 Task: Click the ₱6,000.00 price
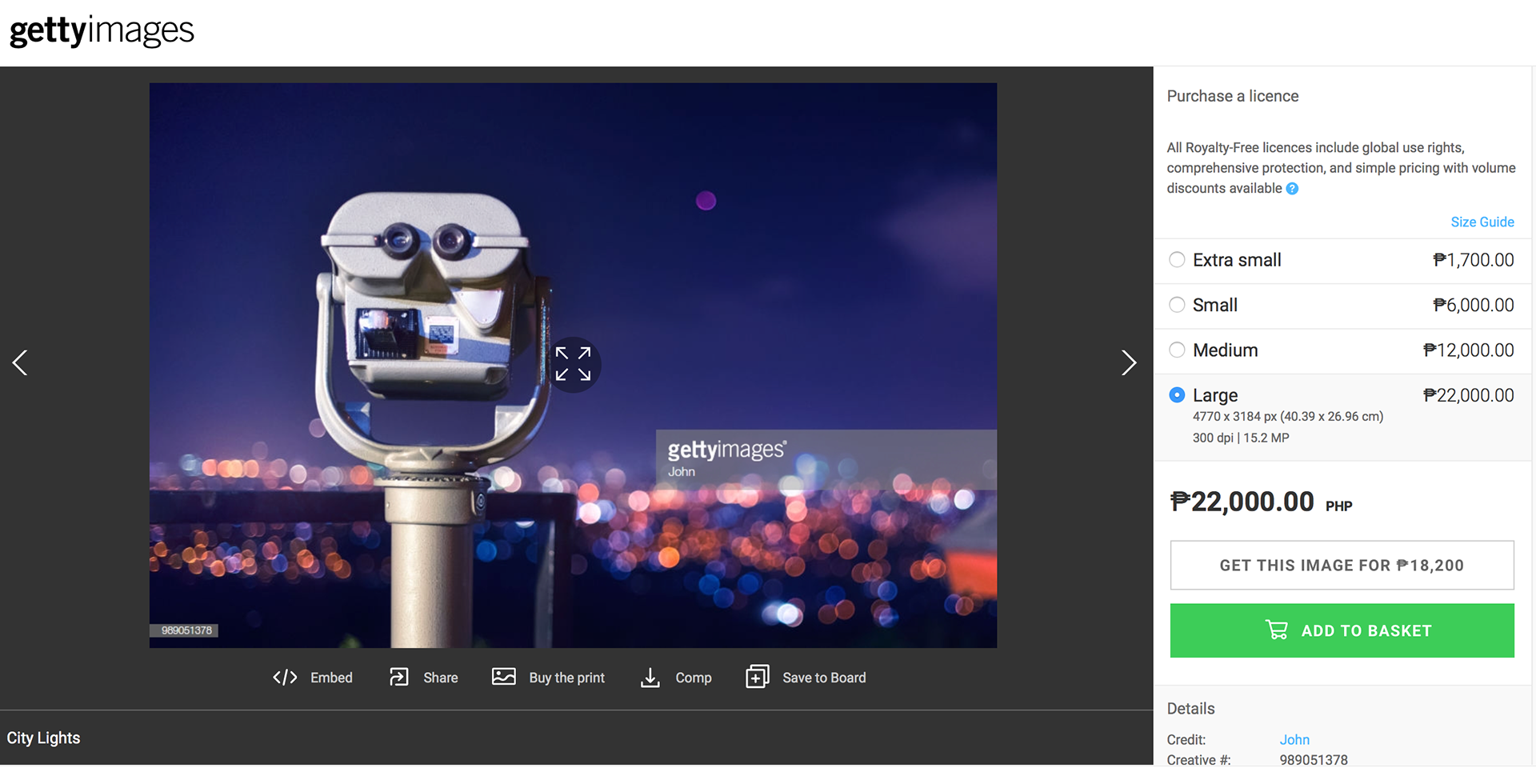tap(1473, 305)
